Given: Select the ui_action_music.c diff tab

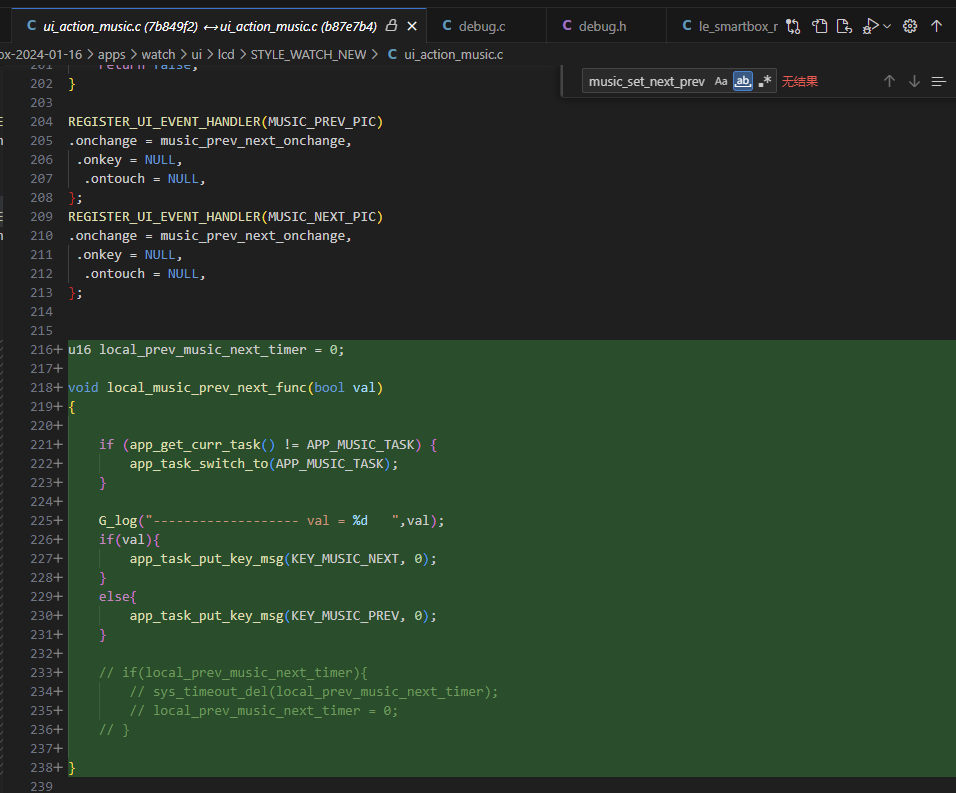Looking at the screenshot, I should tap(210, 26).
